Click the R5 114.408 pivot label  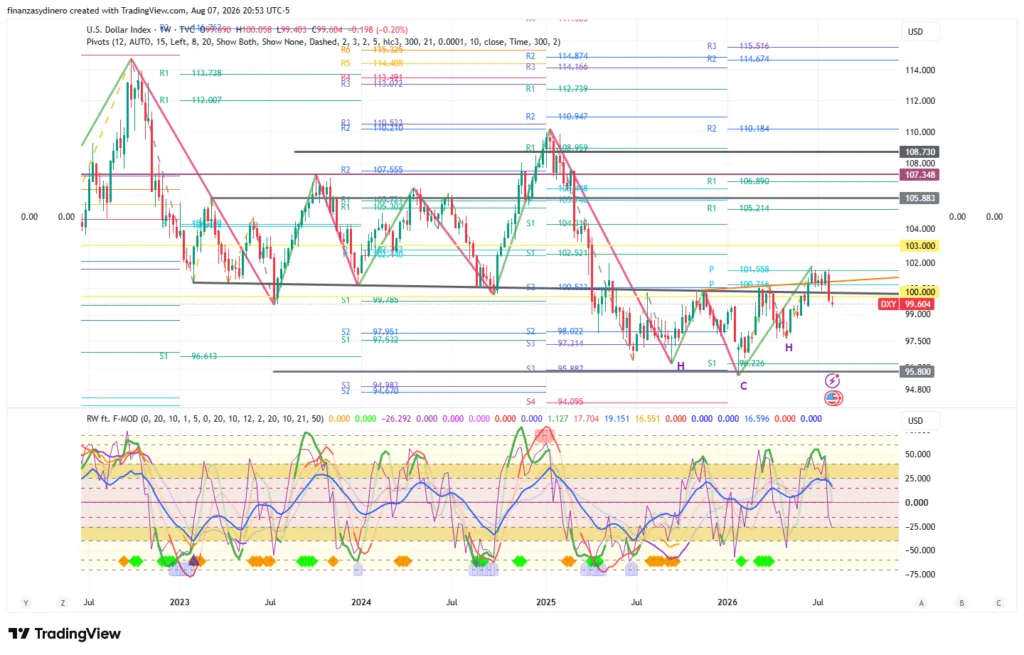[372, 63]
